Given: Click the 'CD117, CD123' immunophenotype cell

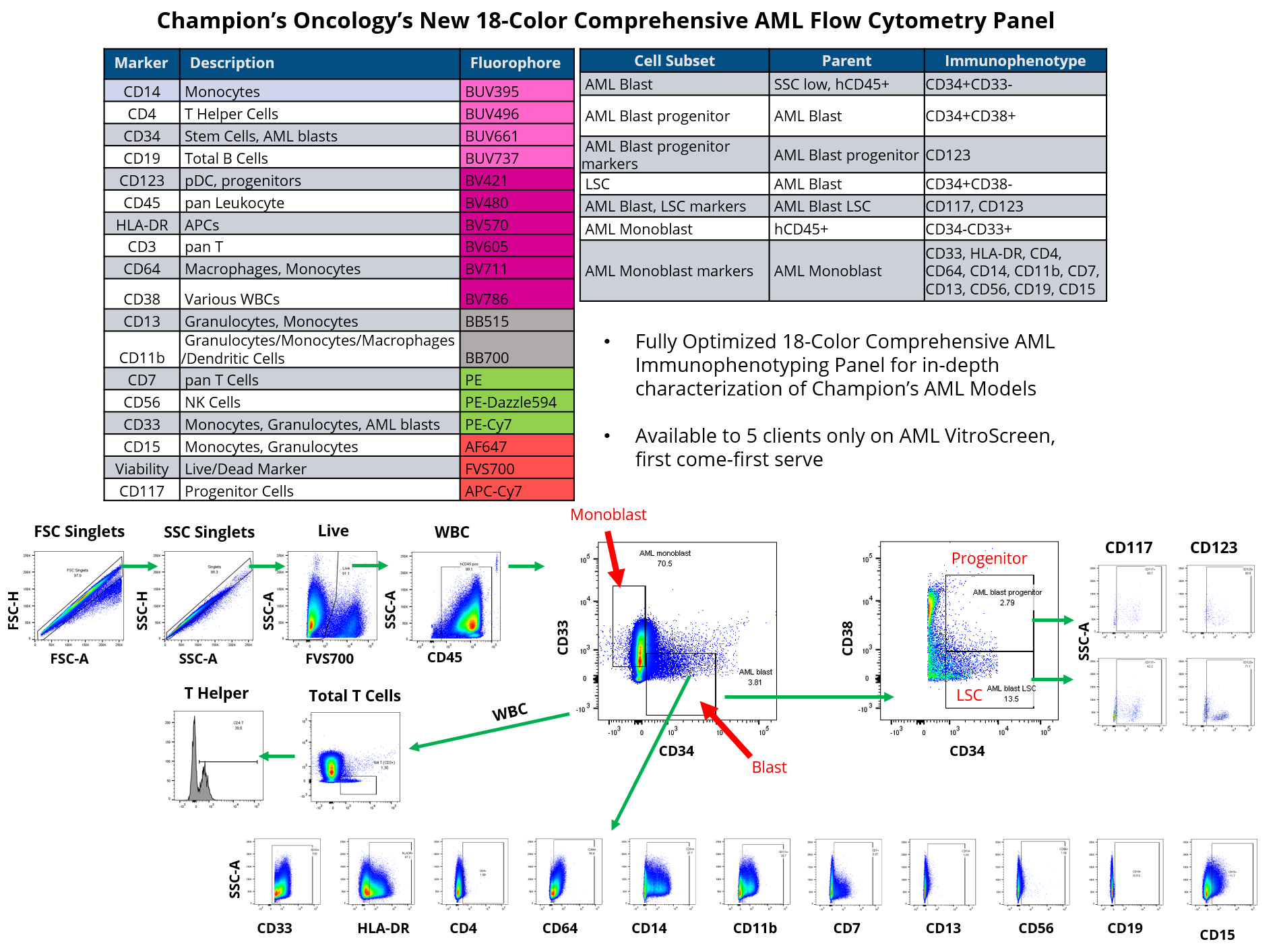Looking at the screenshot, I should 1015,205.
